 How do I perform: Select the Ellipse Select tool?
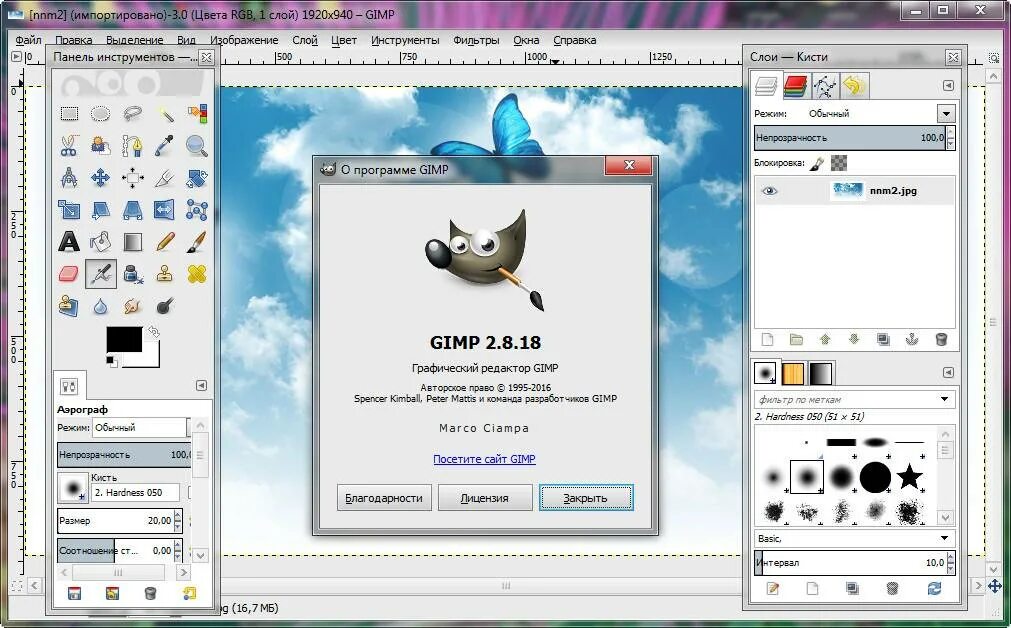click(101, 114)
